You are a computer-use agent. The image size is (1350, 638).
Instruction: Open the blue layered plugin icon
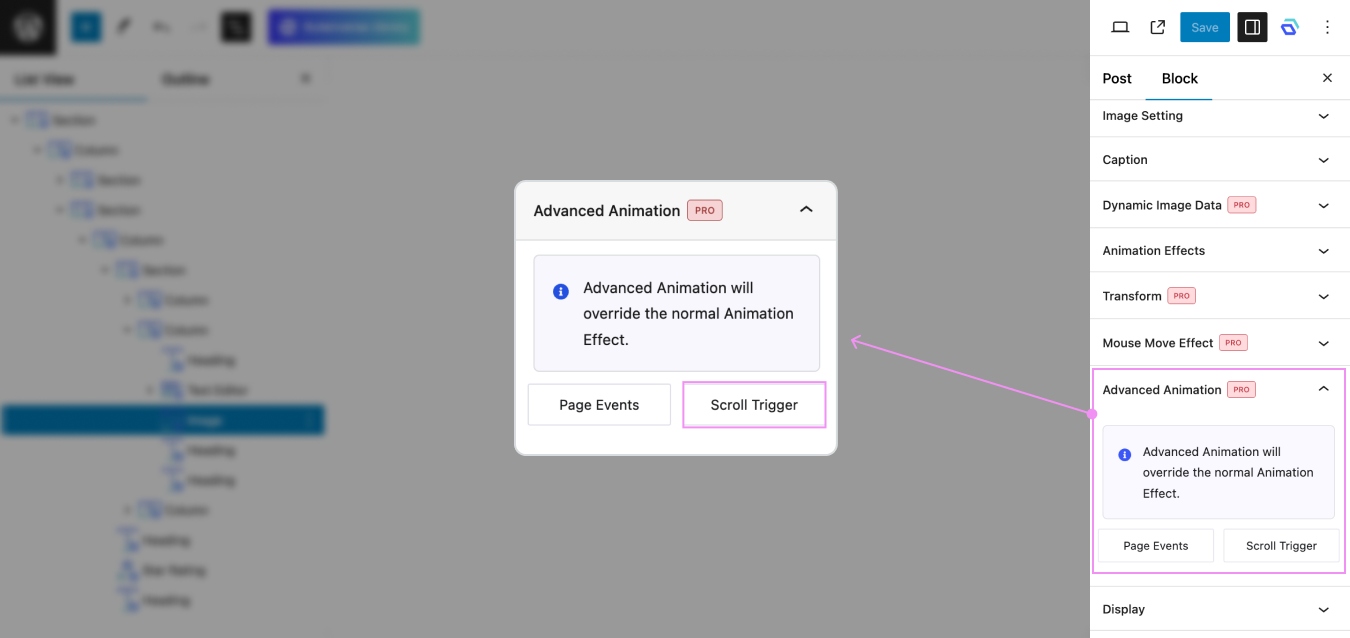(x=1289, y=27)
